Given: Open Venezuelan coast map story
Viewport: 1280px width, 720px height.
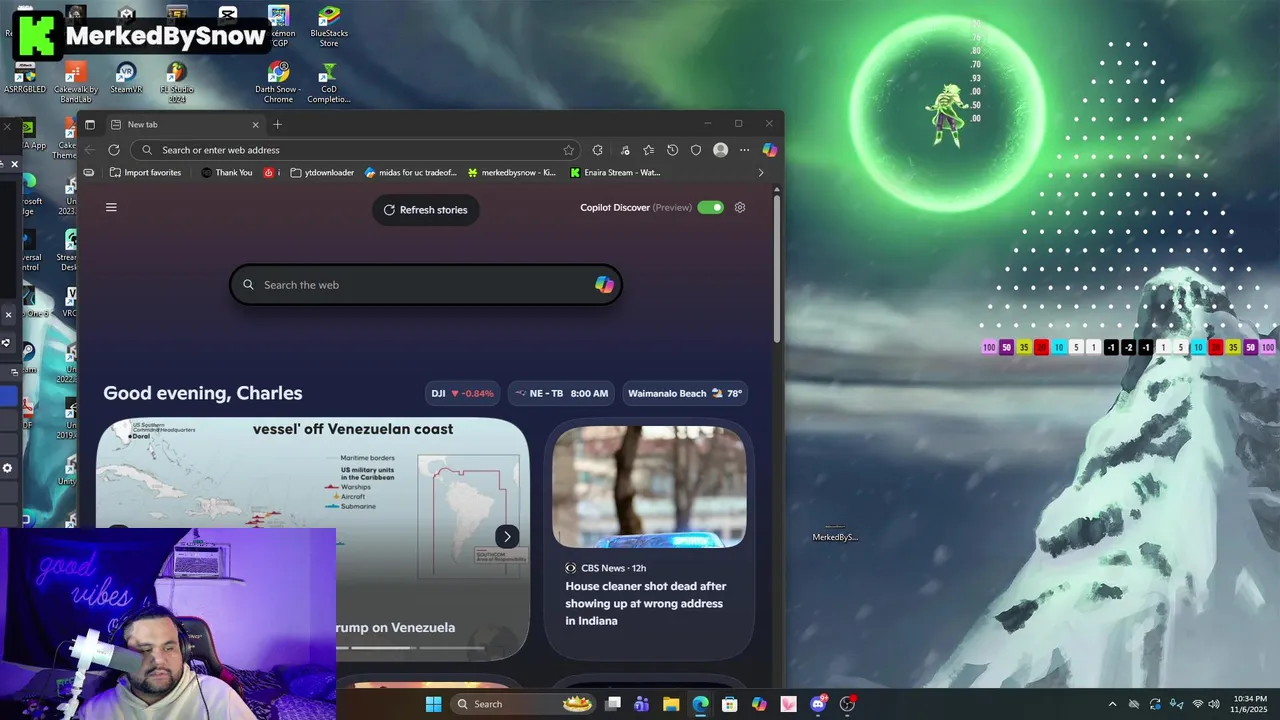Looking at the screenshot, I should [x=313, y=539].
